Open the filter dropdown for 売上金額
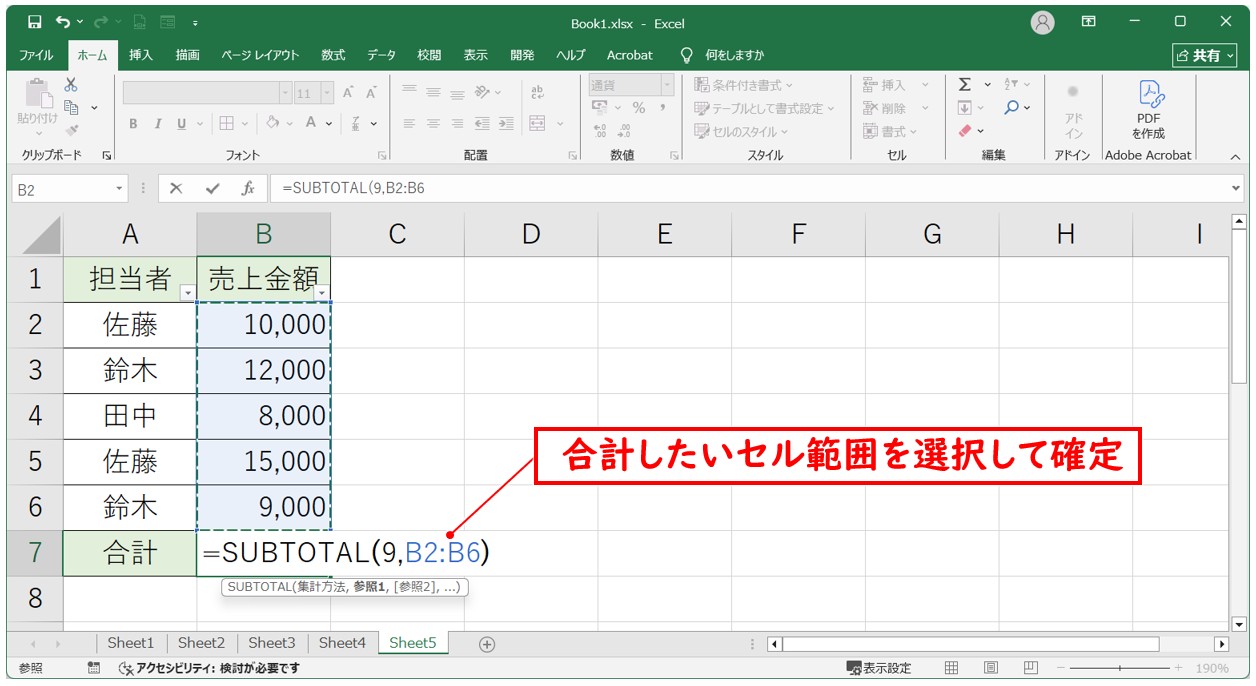Viewport: 1256px width, 686px height. 321,292
